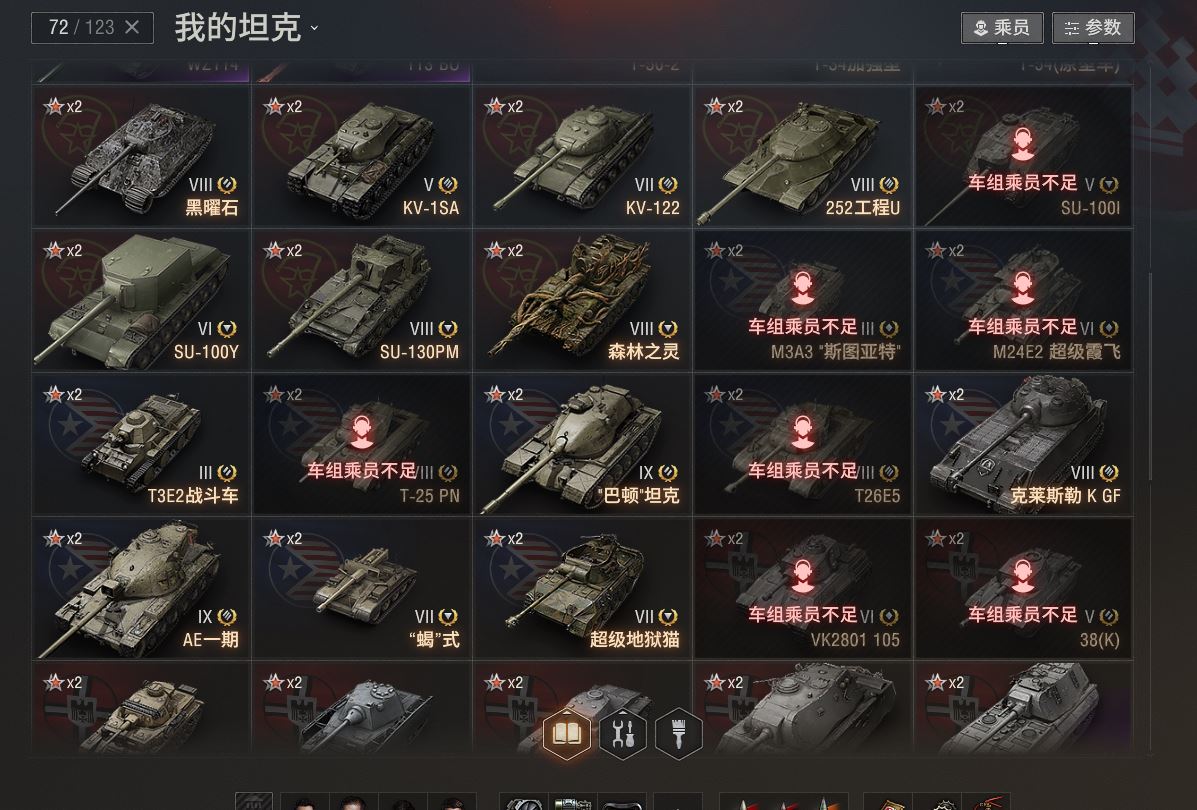Select the 超级地狱猫 tank

click(582, 589)
